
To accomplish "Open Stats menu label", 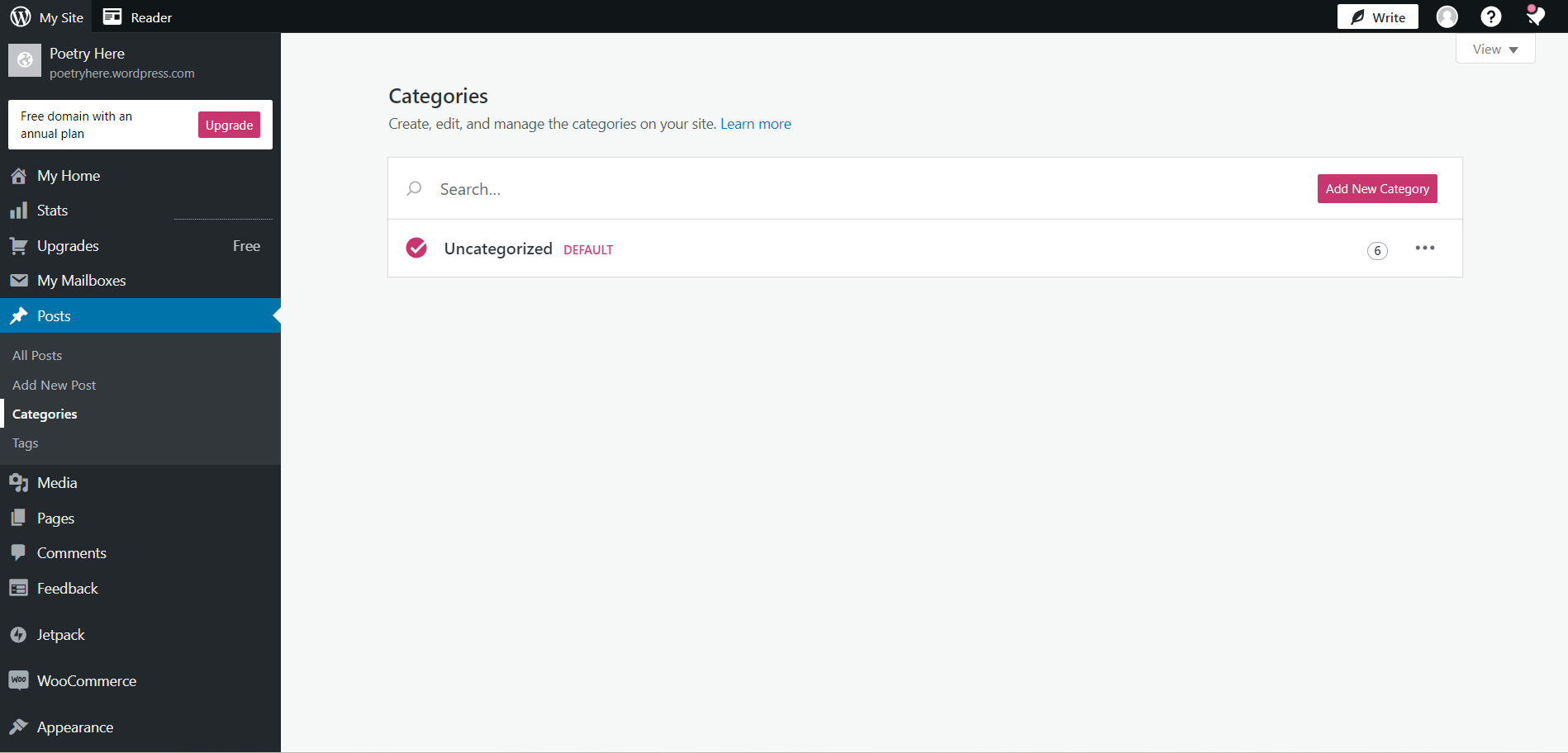I will click(x=52, y=211).
